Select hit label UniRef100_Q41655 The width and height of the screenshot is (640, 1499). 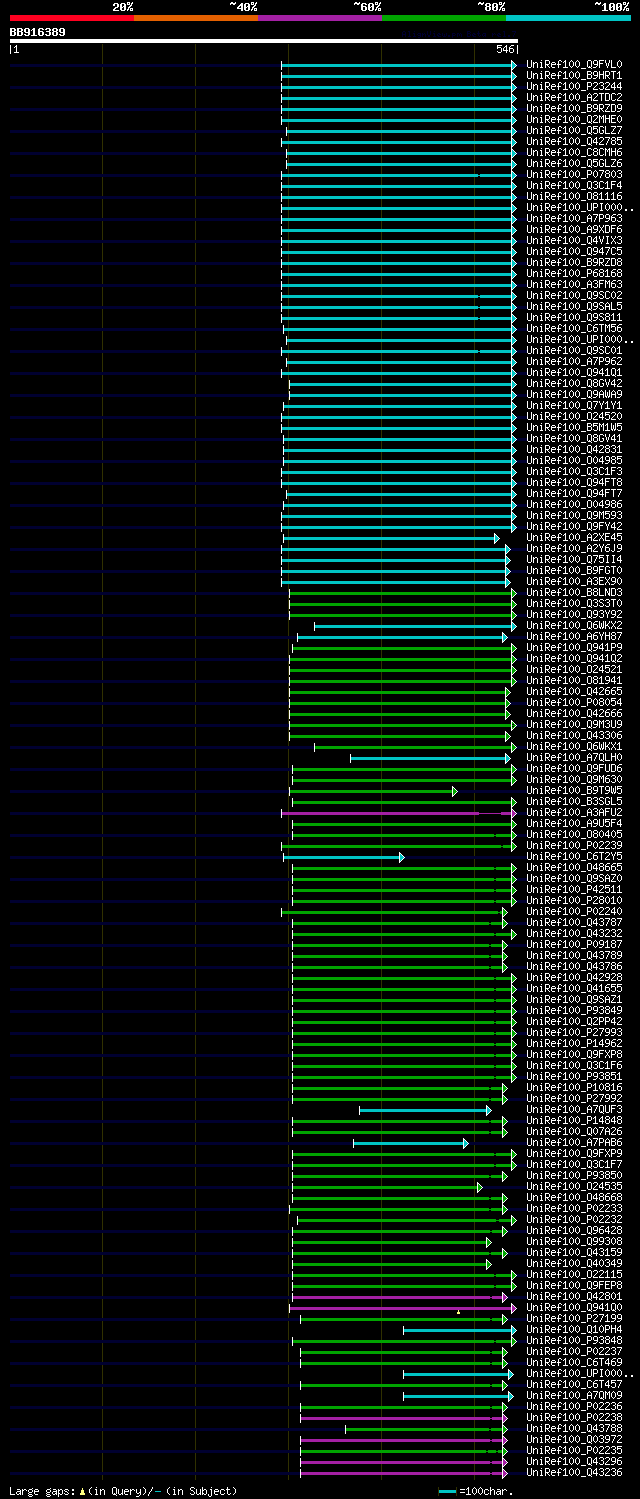tap(574, 988)
